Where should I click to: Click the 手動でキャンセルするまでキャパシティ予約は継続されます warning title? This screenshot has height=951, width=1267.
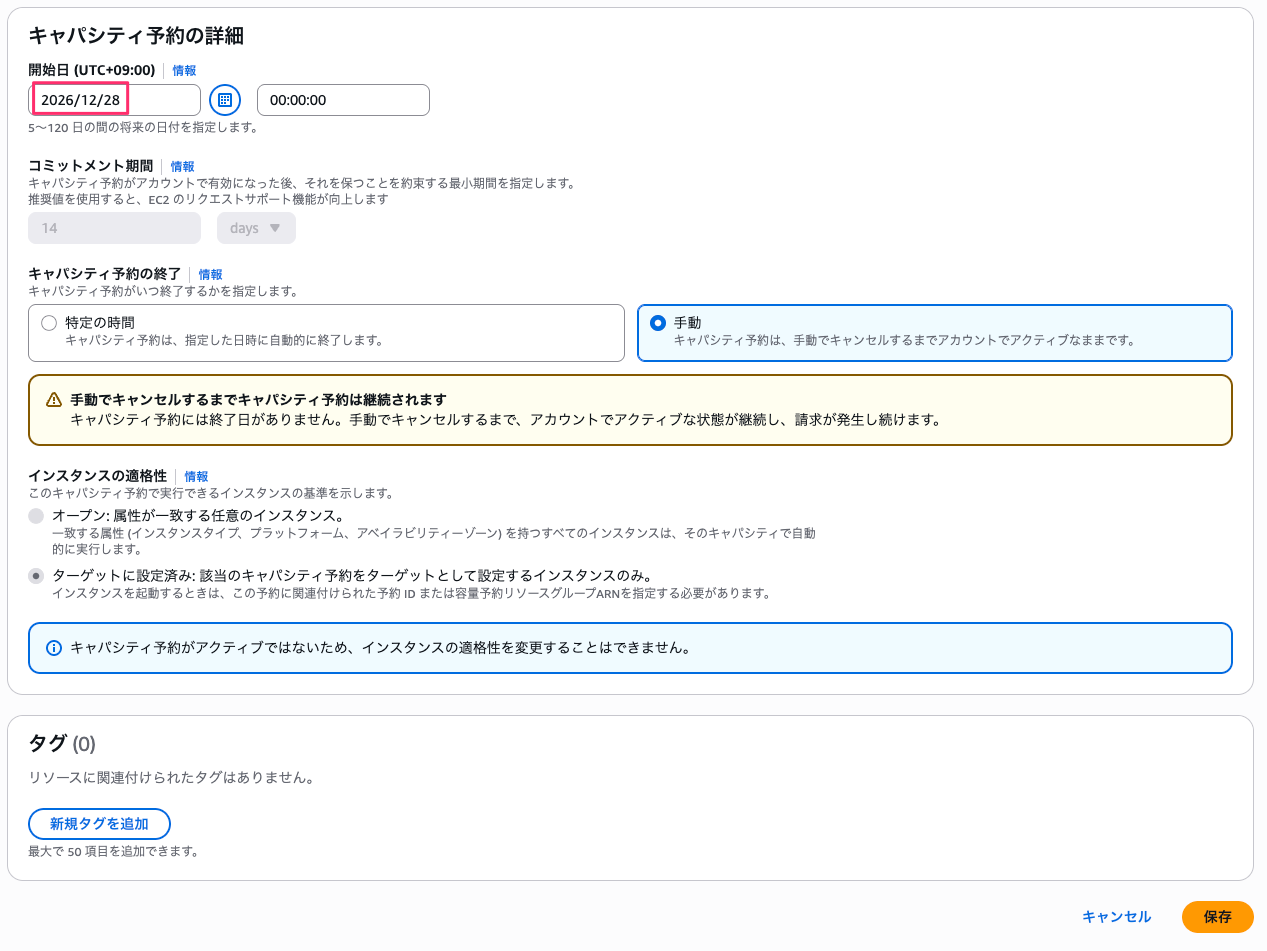point(258,400)
